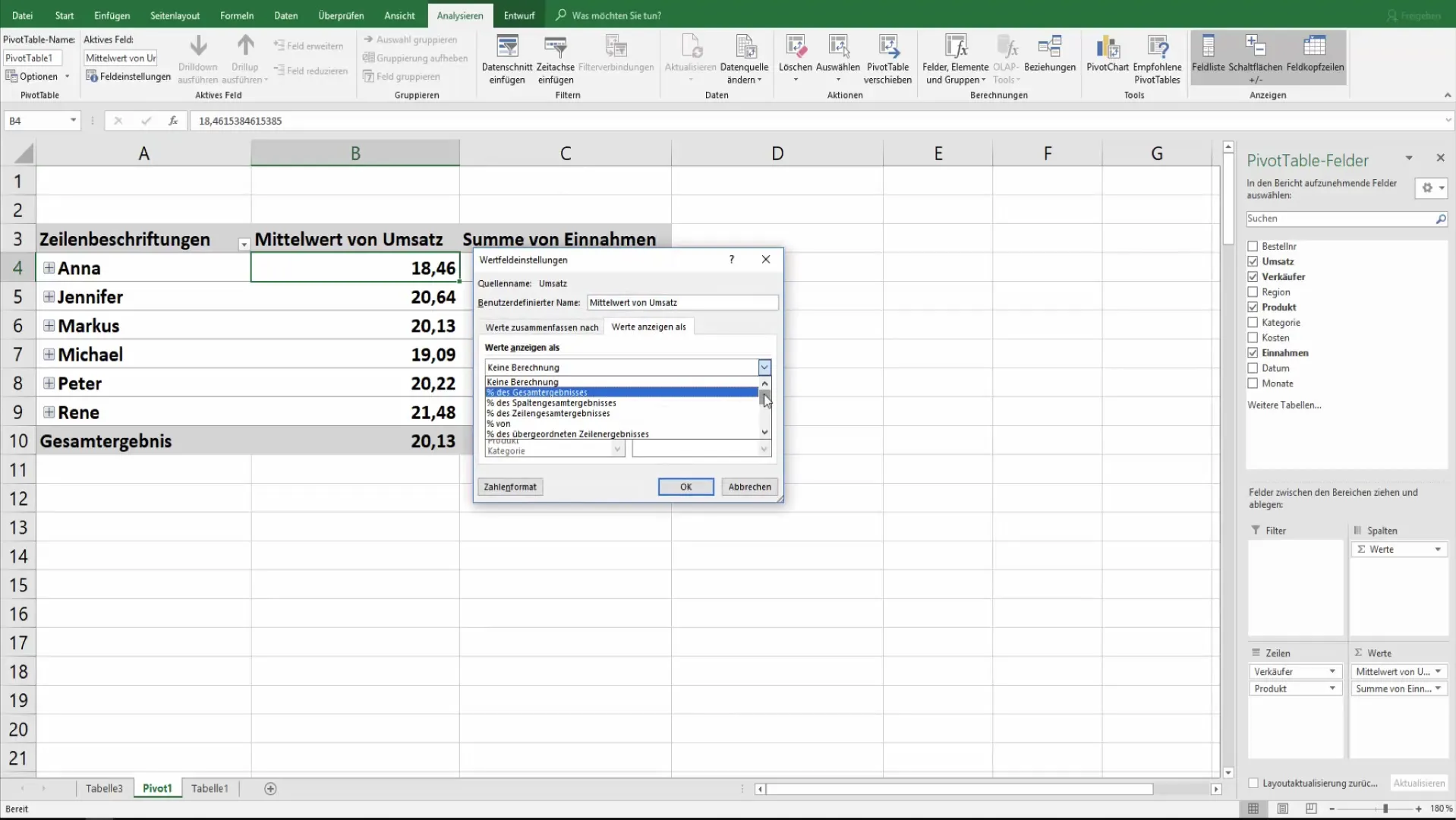This screenshot has height=820, width=1456.
Task: Open the Einfügen ribbon tab
Action: pos(112,15)
